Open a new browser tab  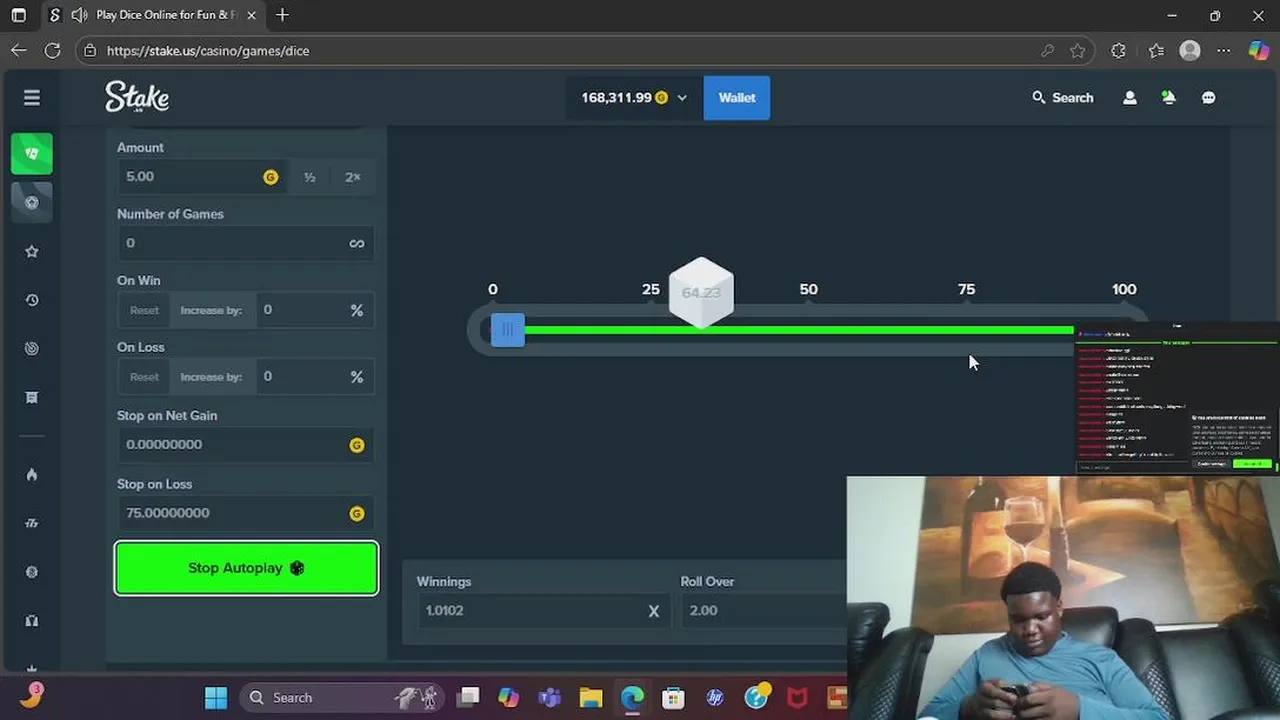coord(282,15)
